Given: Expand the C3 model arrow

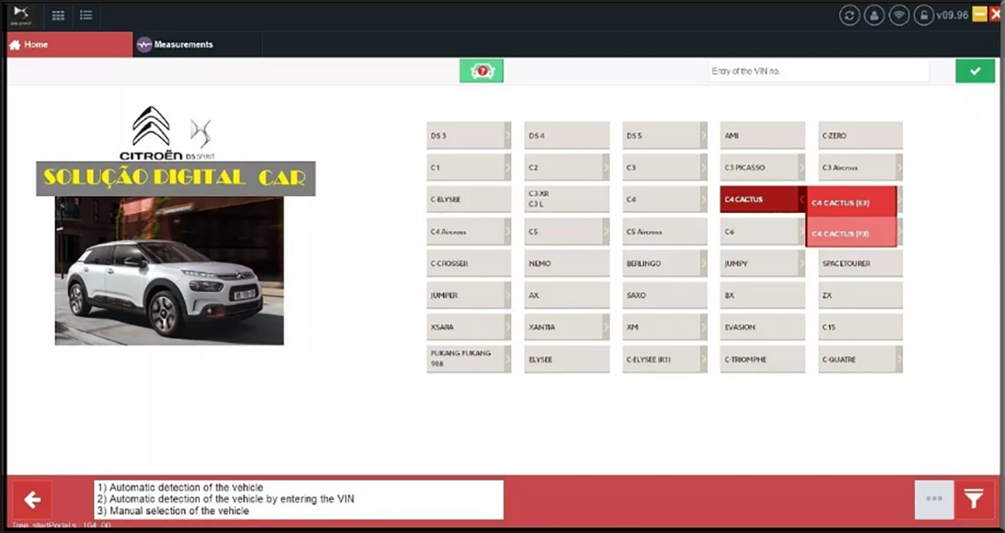Looking at the screenshot, I should tap(703, 168).
